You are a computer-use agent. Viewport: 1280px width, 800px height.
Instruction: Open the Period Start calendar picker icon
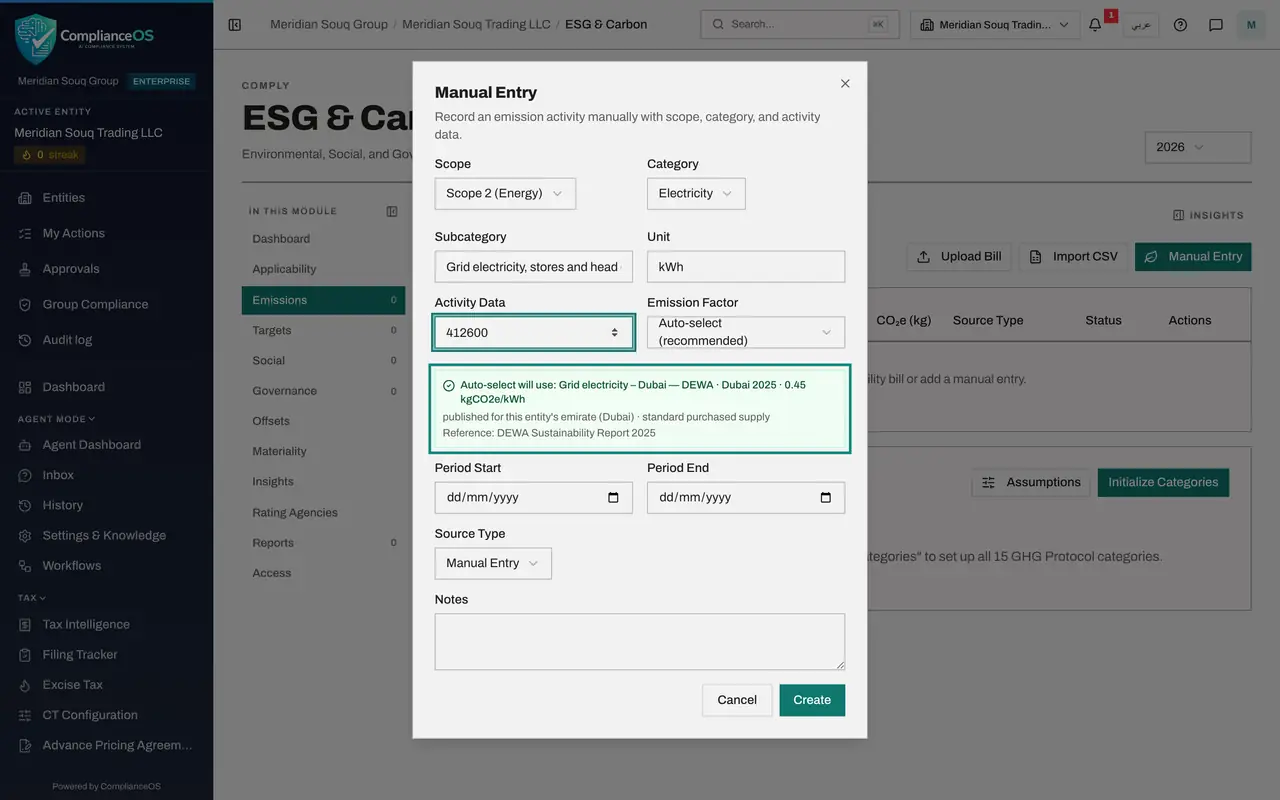pyautogui.click(x=614, y=497)
